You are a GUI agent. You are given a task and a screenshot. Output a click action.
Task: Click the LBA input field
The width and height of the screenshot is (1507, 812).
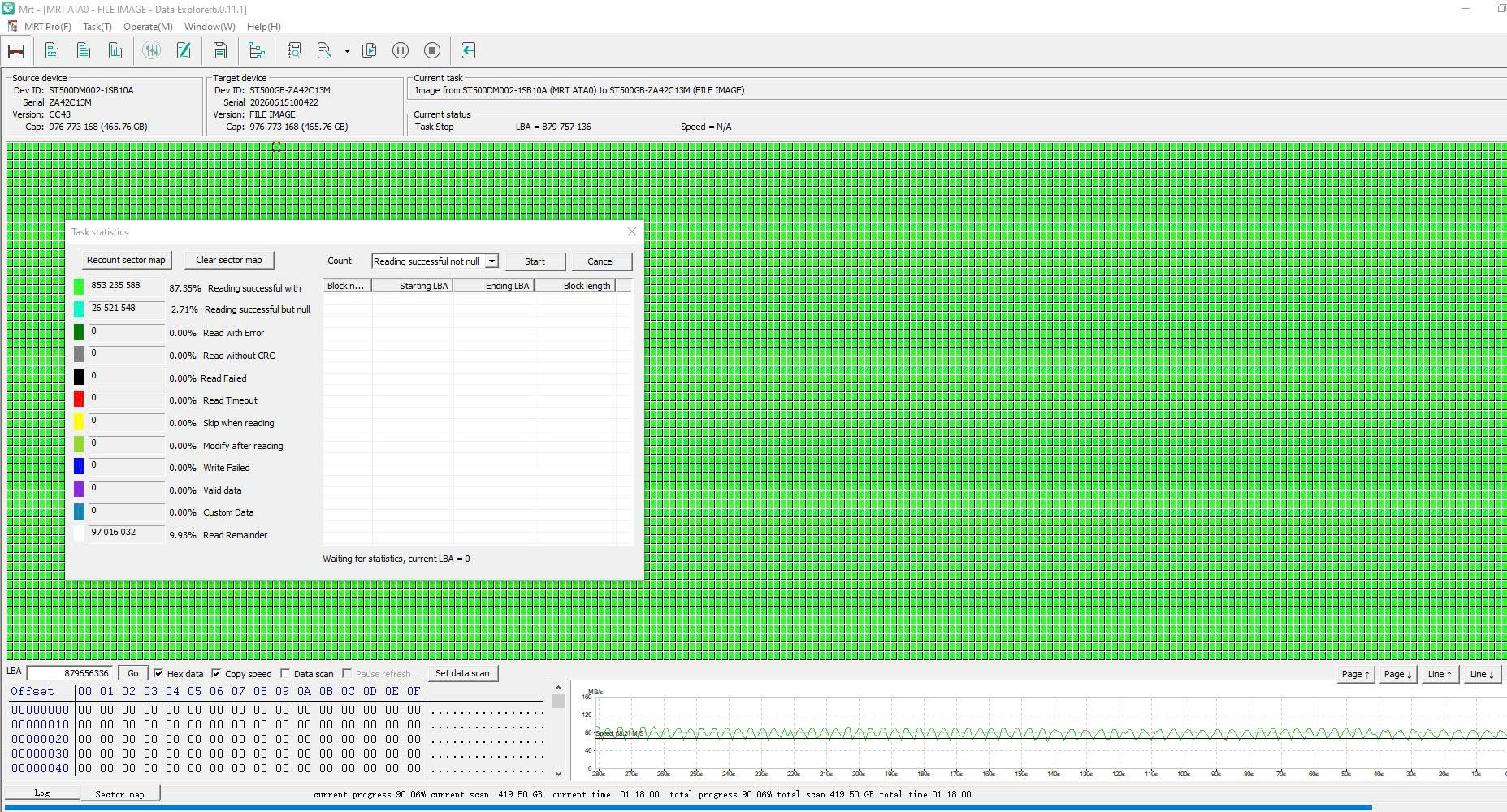click(70, 673)
